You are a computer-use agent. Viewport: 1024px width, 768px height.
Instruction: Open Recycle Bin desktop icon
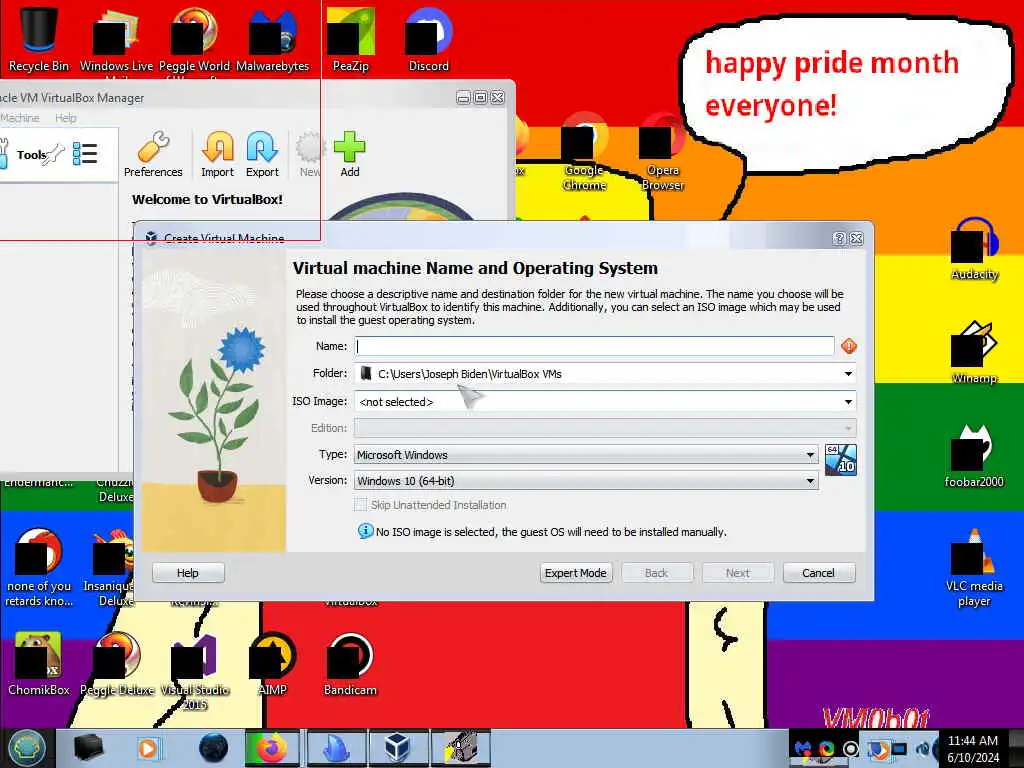pyautogui.click(x=39, y=39)
